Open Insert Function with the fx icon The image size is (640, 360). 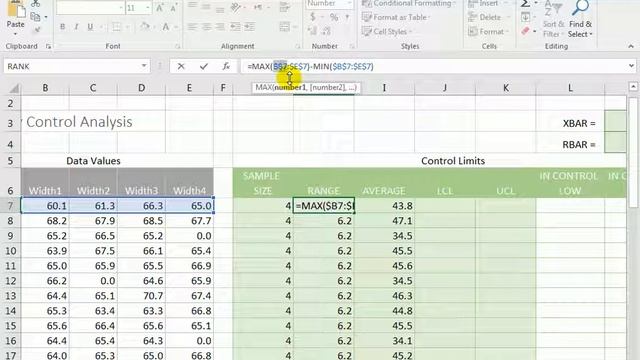click(226, 66)
